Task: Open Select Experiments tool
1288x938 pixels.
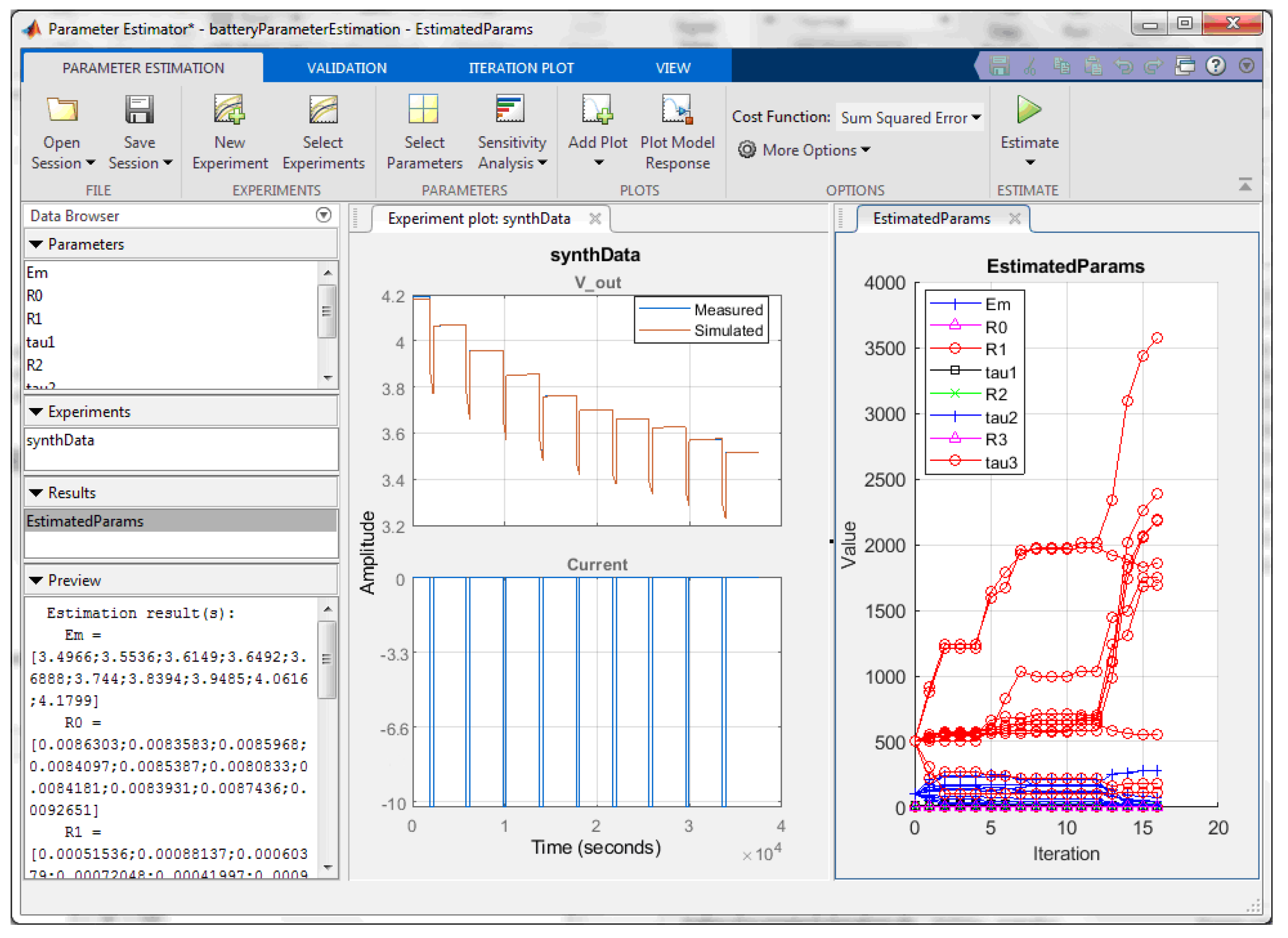Action: point(323,110)
